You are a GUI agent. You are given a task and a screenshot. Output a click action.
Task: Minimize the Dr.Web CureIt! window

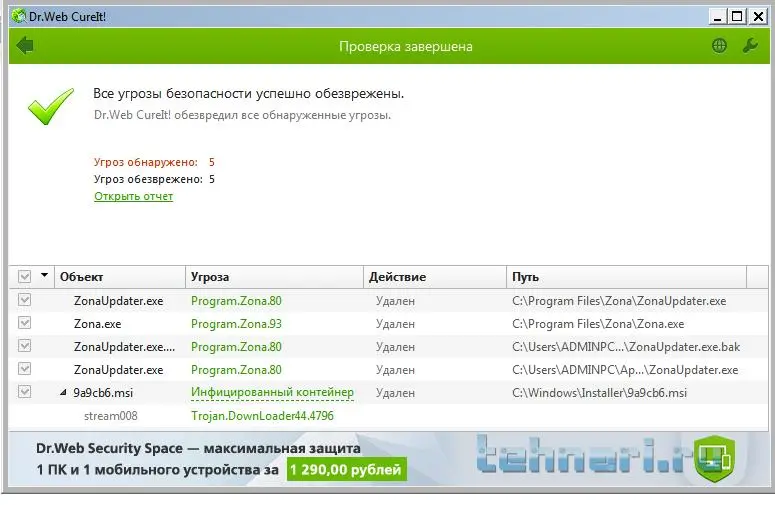(718, 16)
